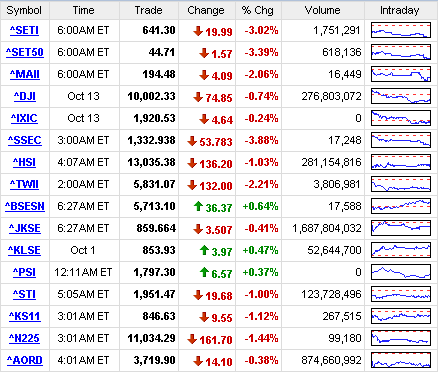This screenshot has height=372, width=438.
Task: Open the ^SSEC symbol link
Action: (x=25, y=140)
